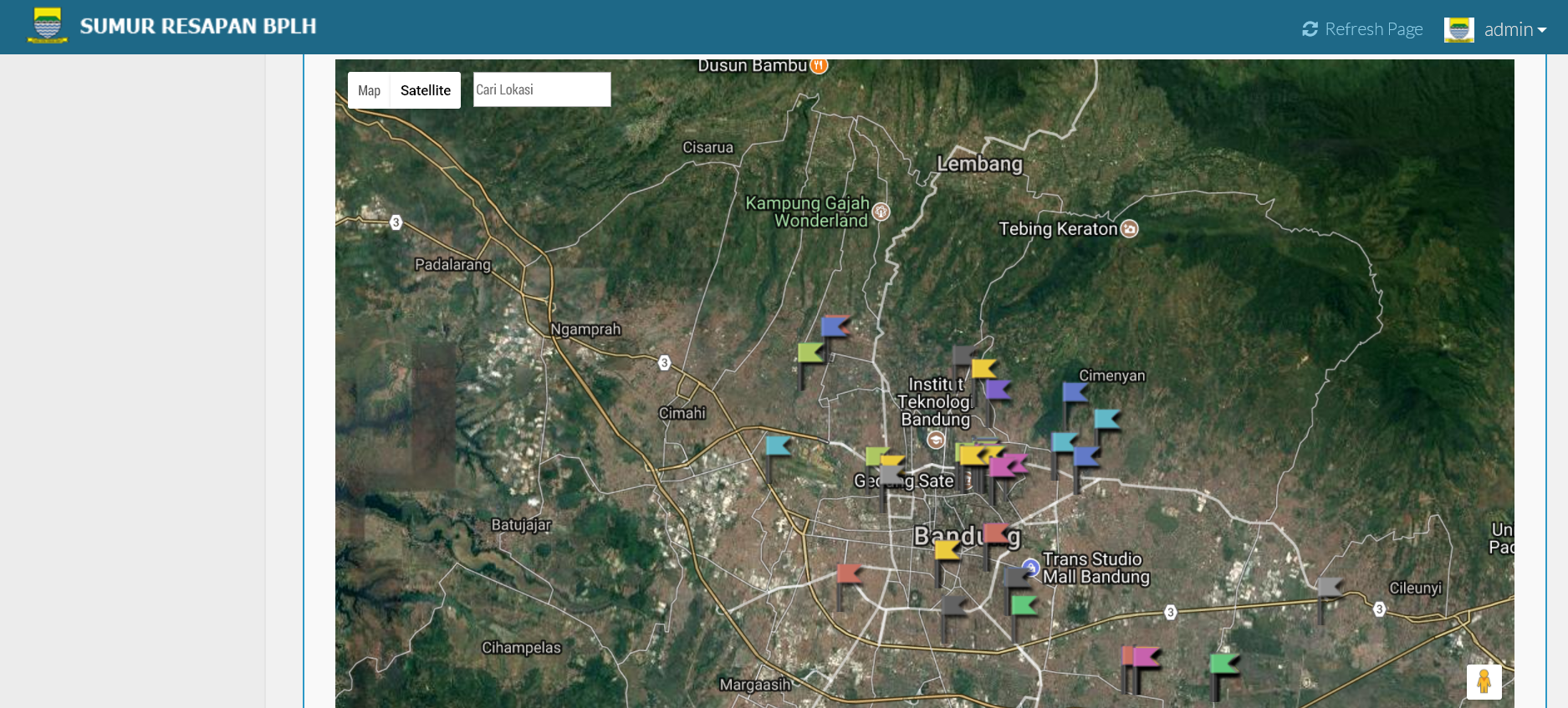Viewport: 1568px width, 708px height.
Task: Select the Satellite view option
Action: click(425, 90)
